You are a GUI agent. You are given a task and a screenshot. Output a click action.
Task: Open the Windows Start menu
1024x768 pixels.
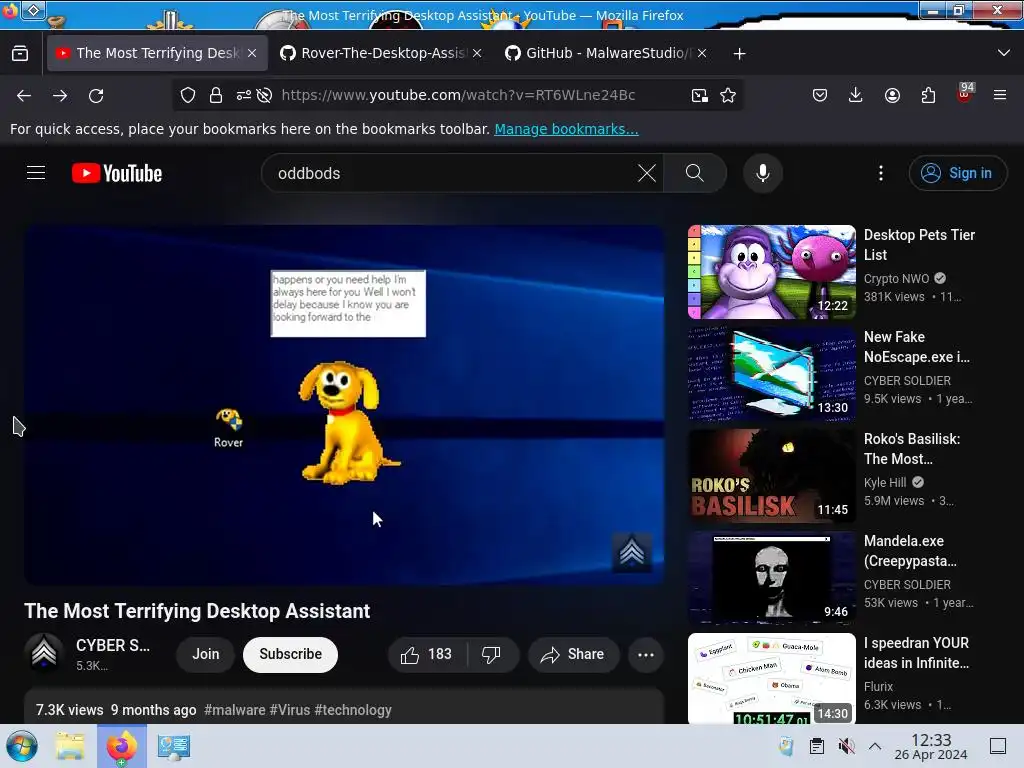point(22,746)
